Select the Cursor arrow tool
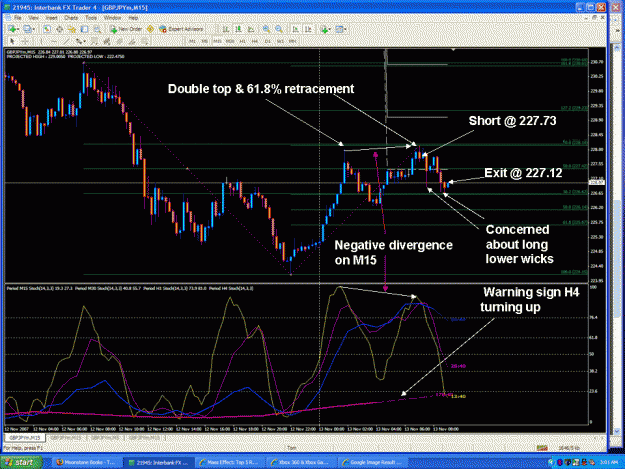This screenshot has width=625, height=469. click(13, 41)
